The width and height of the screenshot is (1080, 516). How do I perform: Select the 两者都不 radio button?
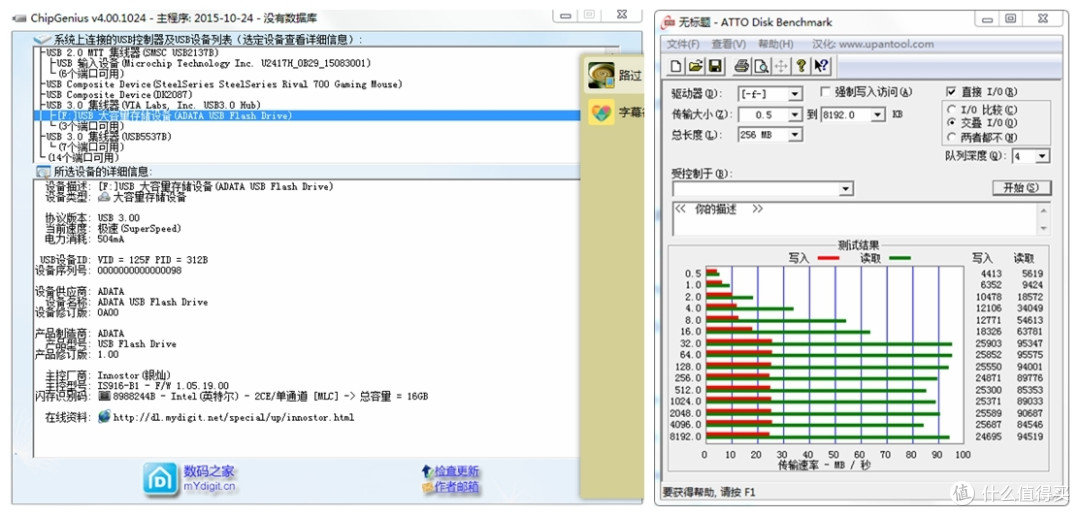coord(952,136)
